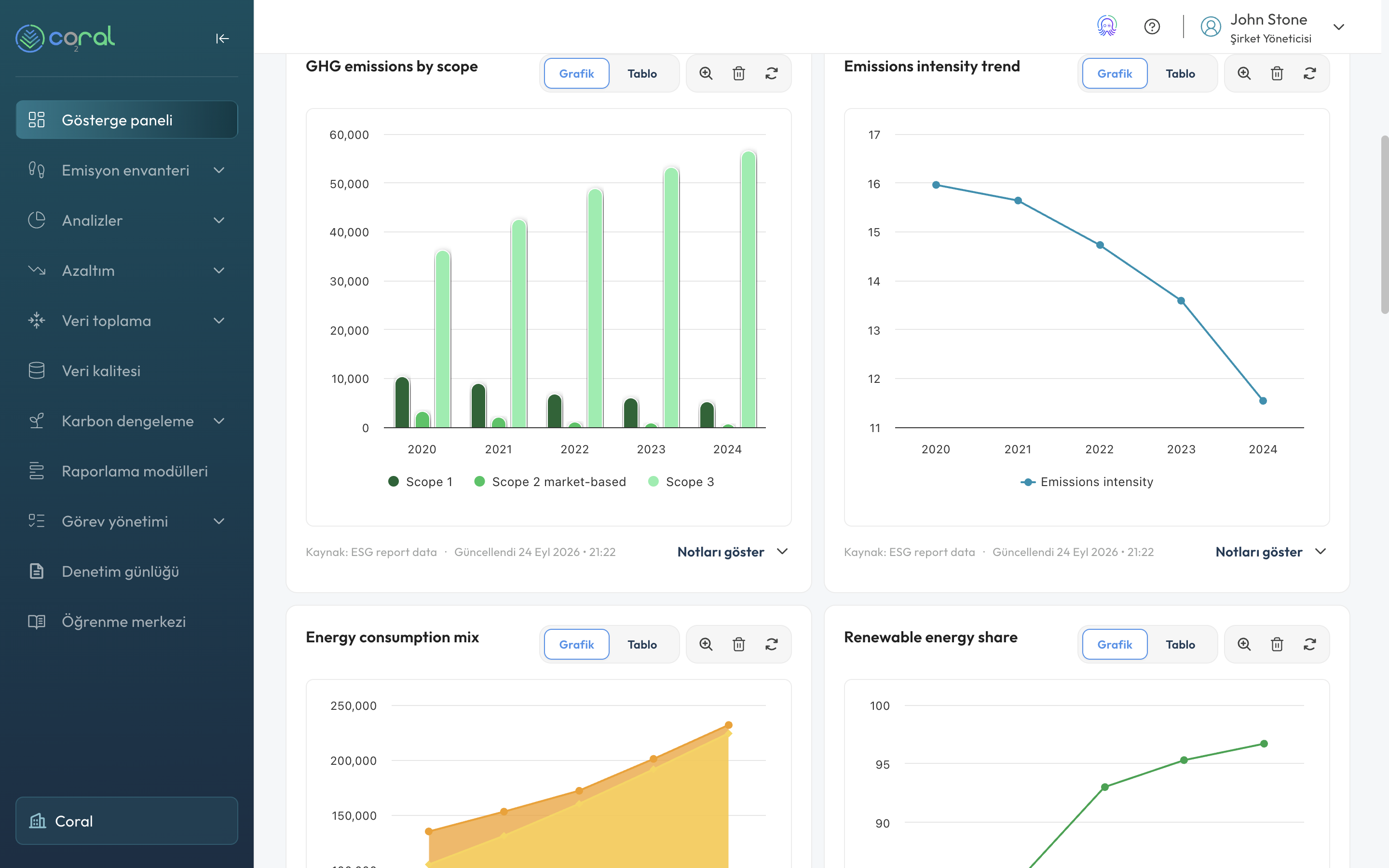Click the vertical page scrollbar thumb
Image resolution: width=1389 pixels, height=868 pixels.
coord(1384,224)
